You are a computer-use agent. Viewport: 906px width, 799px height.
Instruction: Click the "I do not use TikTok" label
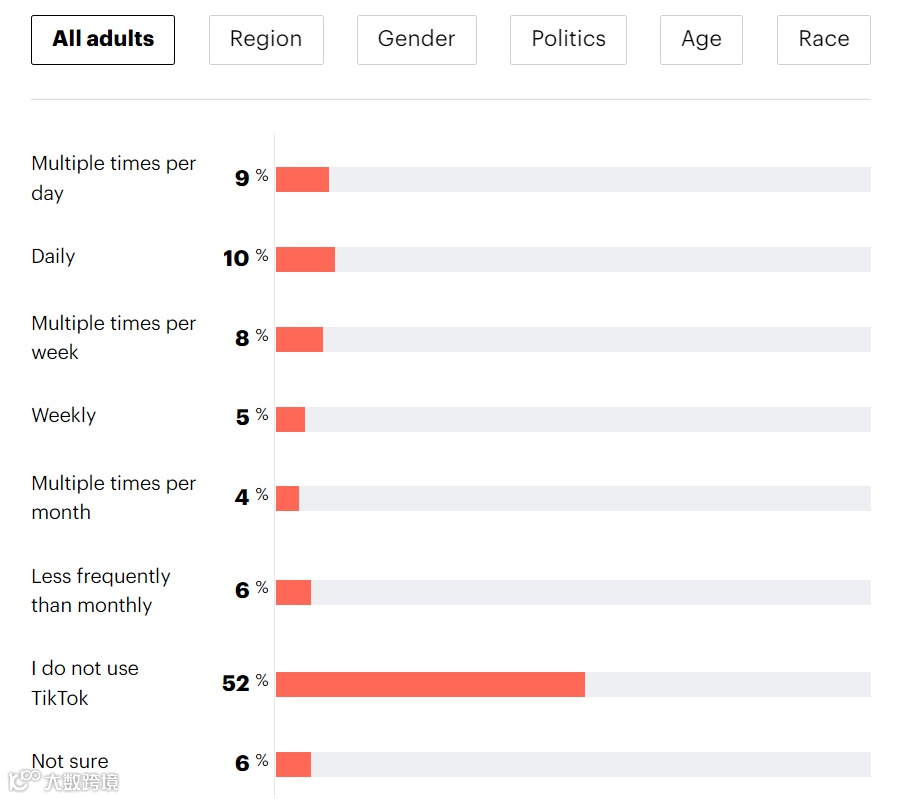pos(85,683)
